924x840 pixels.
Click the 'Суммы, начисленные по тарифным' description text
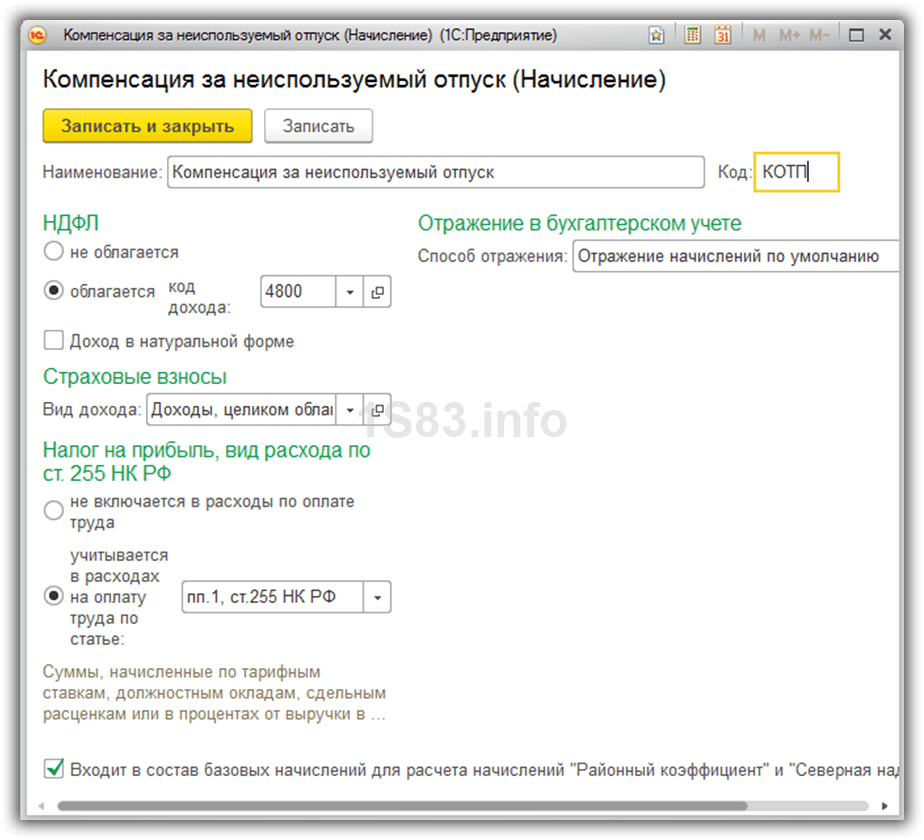point(214,693)
